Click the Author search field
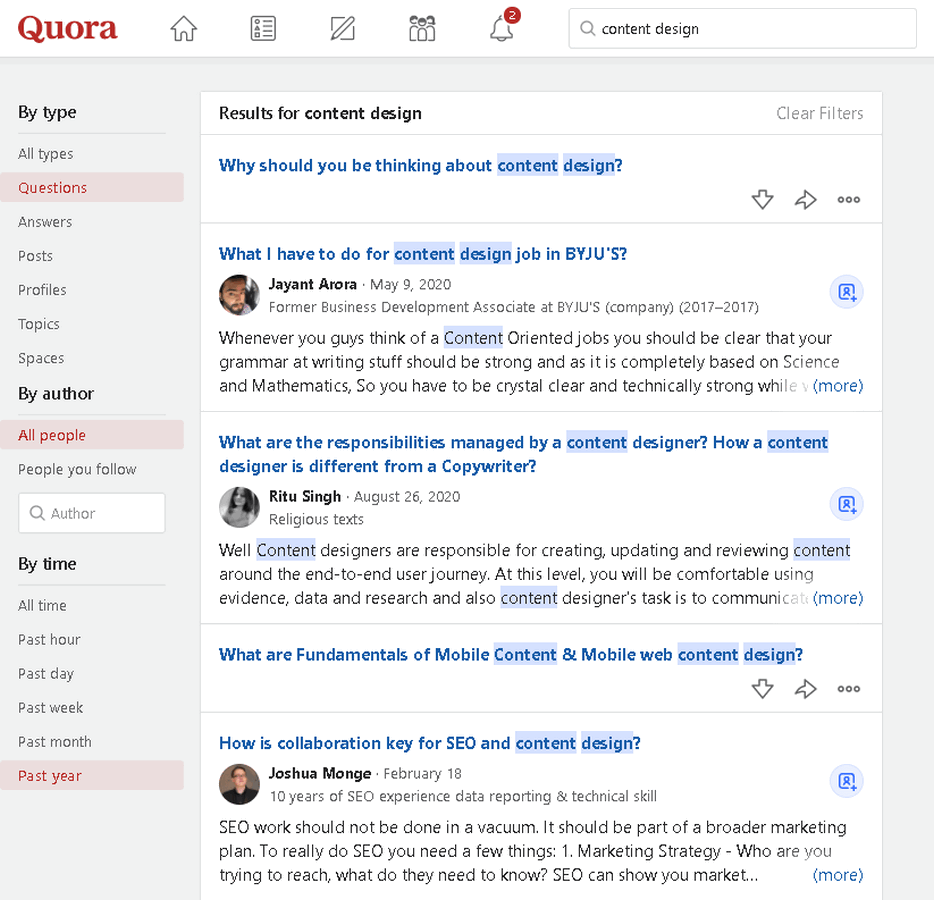Viewport: 934px width, 900px height. point(92,513)
